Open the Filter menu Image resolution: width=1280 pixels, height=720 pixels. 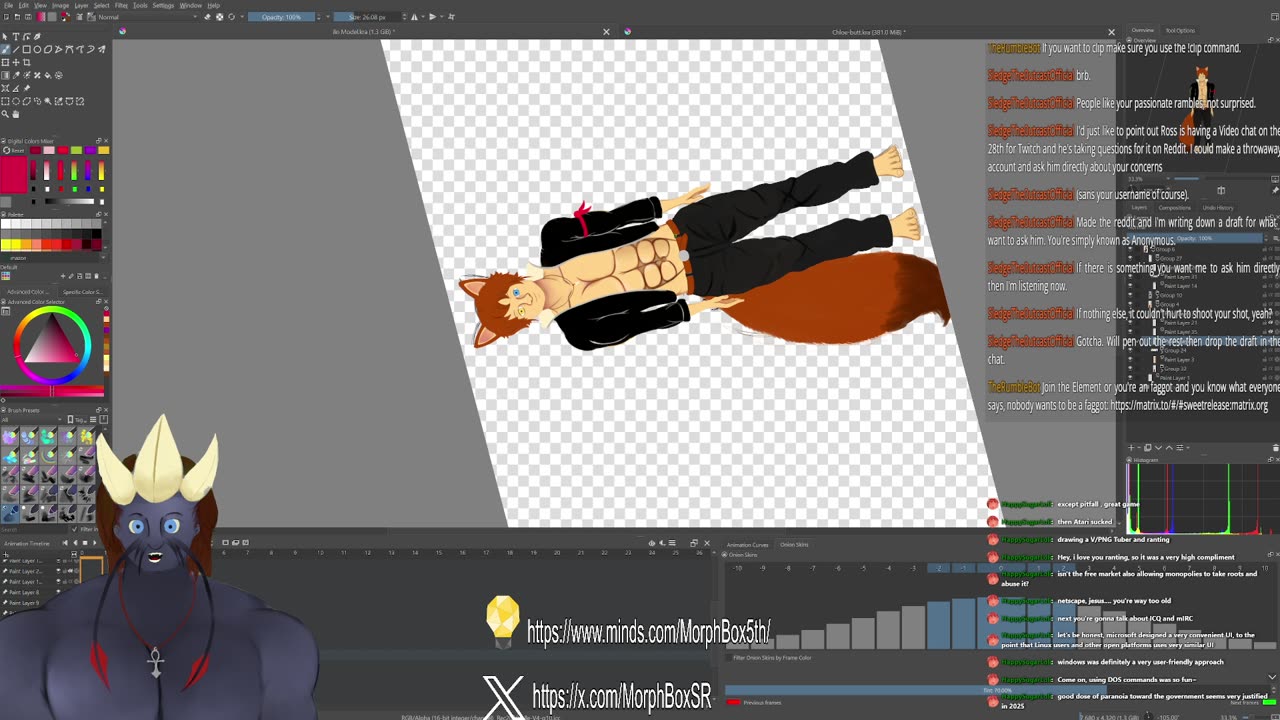point(121,6)
